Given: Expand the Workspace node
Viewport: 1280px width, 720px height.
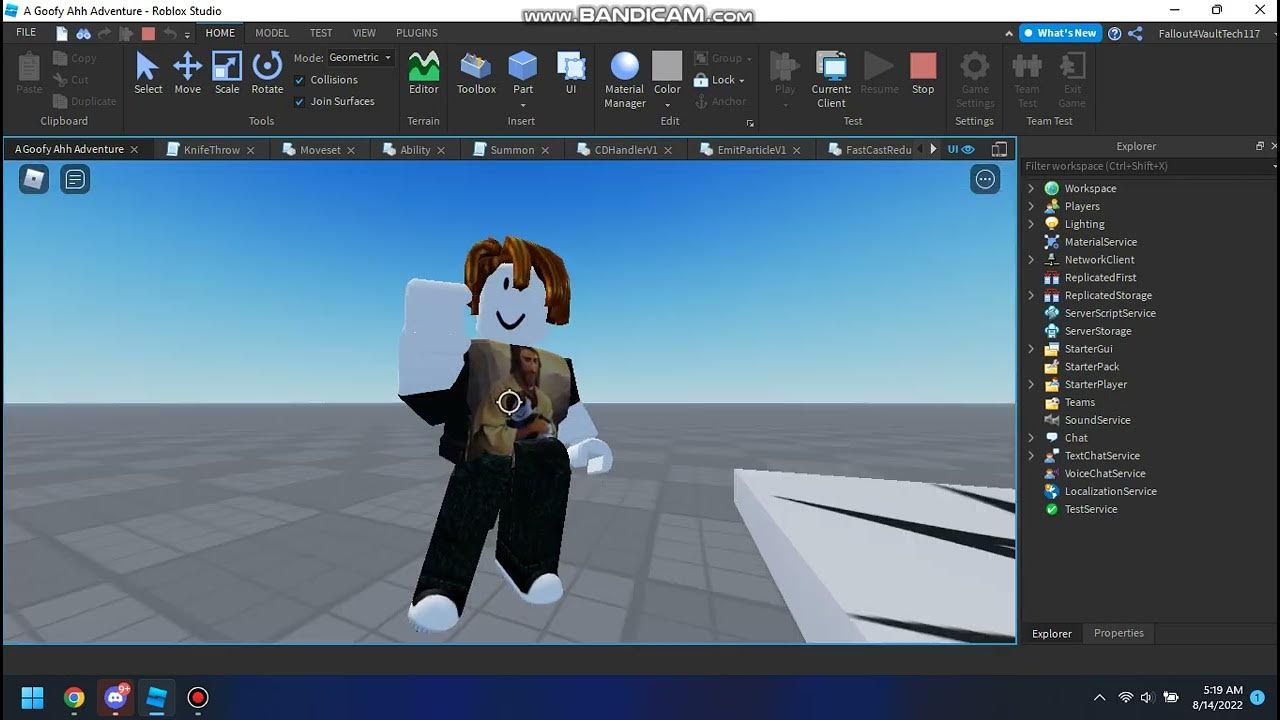Looking at the screenshot, I should coord(1031,188).
